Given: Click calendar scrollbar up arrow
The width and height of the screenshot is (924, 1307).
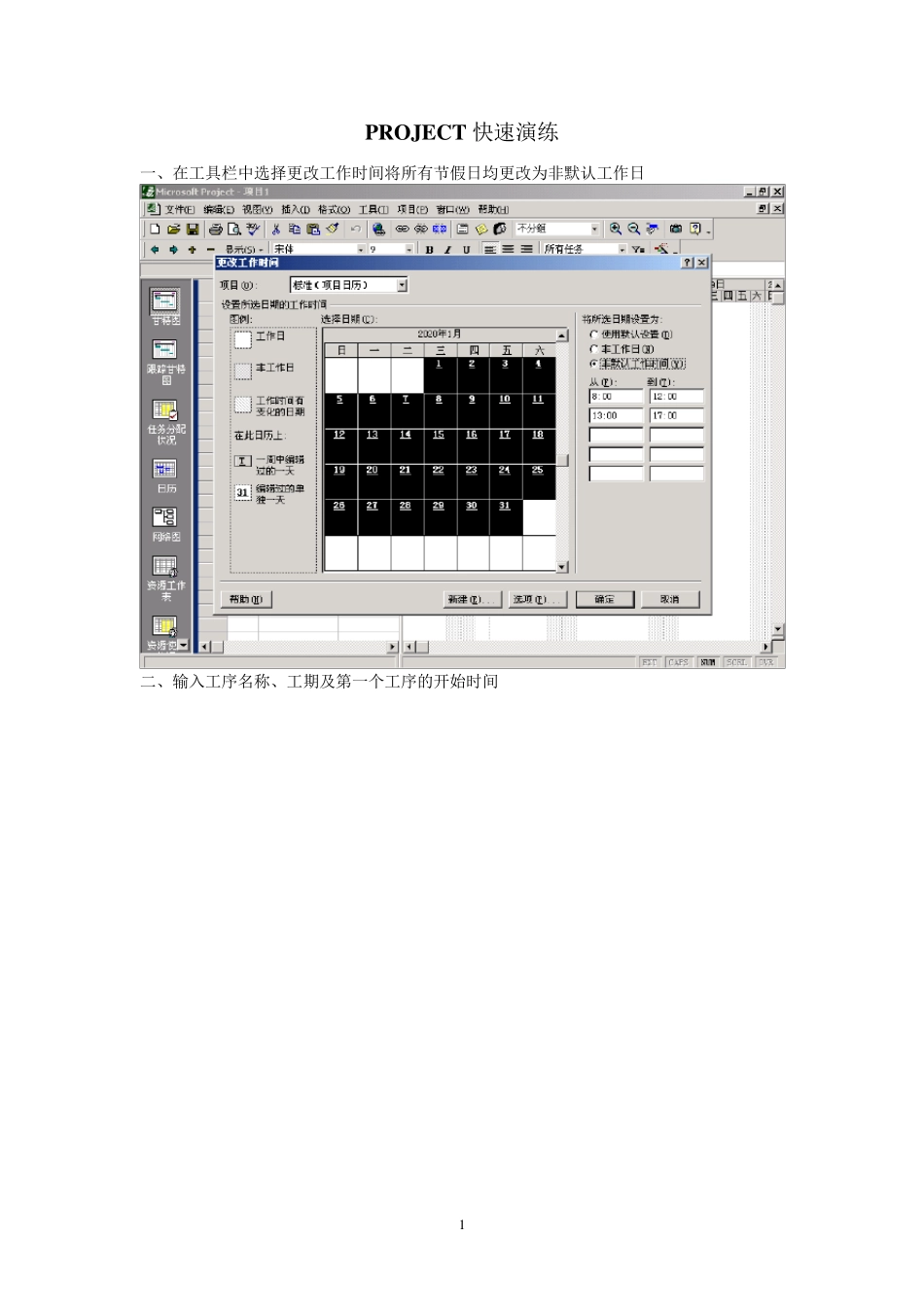Looking at the screenshot, I should click(x=562, y=335).
